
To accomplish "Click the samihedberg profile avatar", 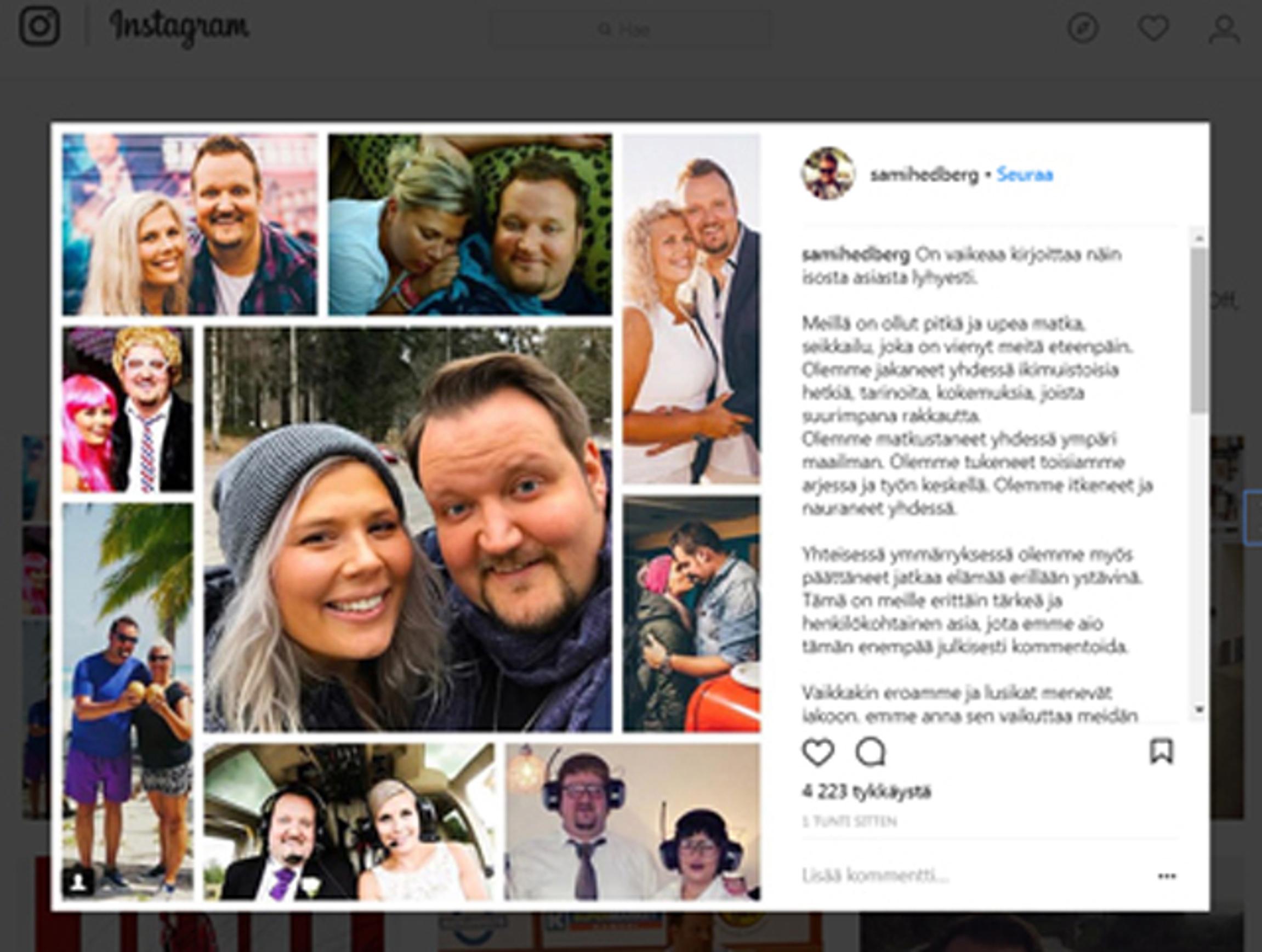I will point(828,173).
